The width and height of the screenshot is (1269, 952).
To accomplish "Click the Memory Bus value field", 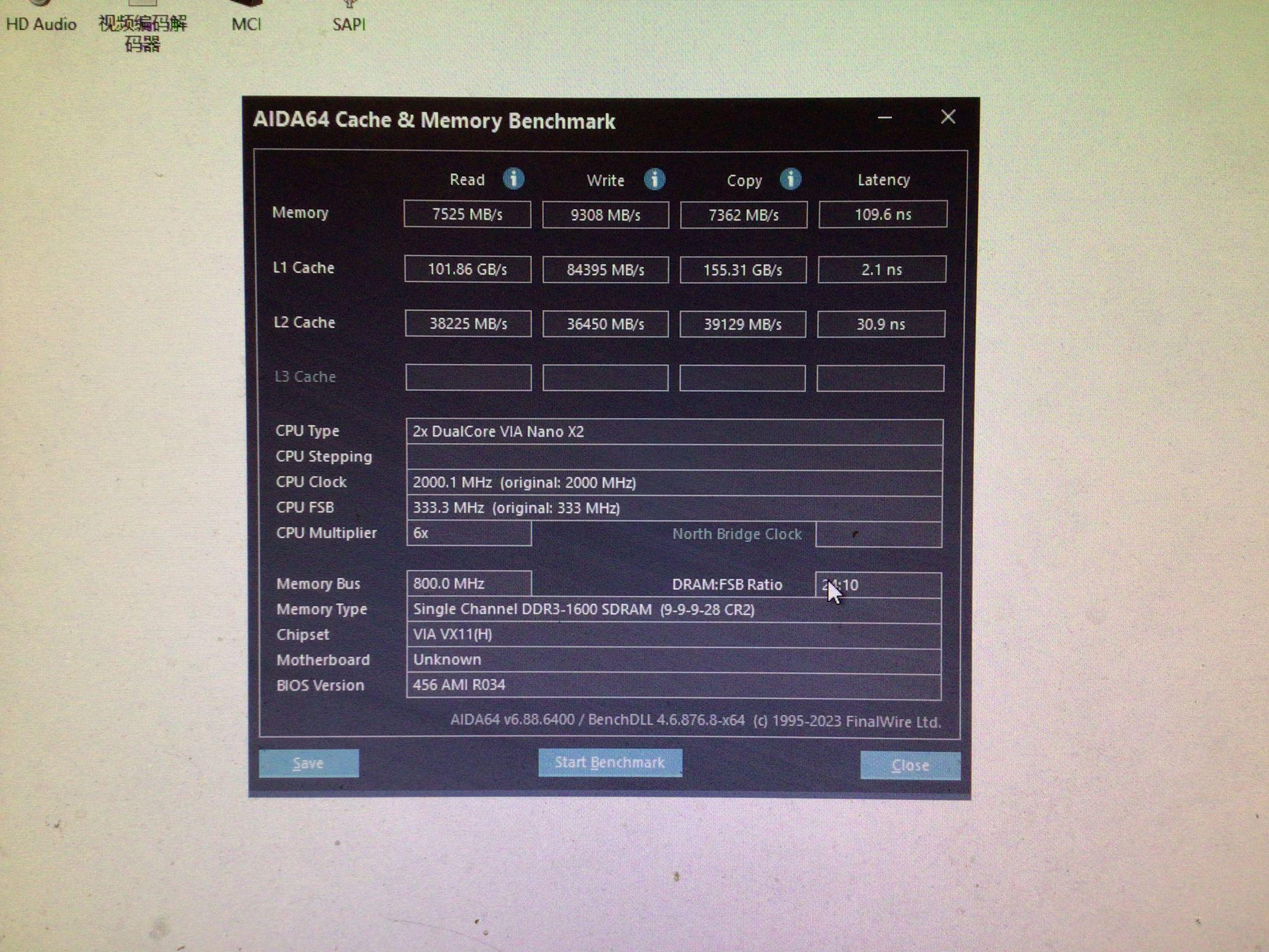I will pos(469,584).
